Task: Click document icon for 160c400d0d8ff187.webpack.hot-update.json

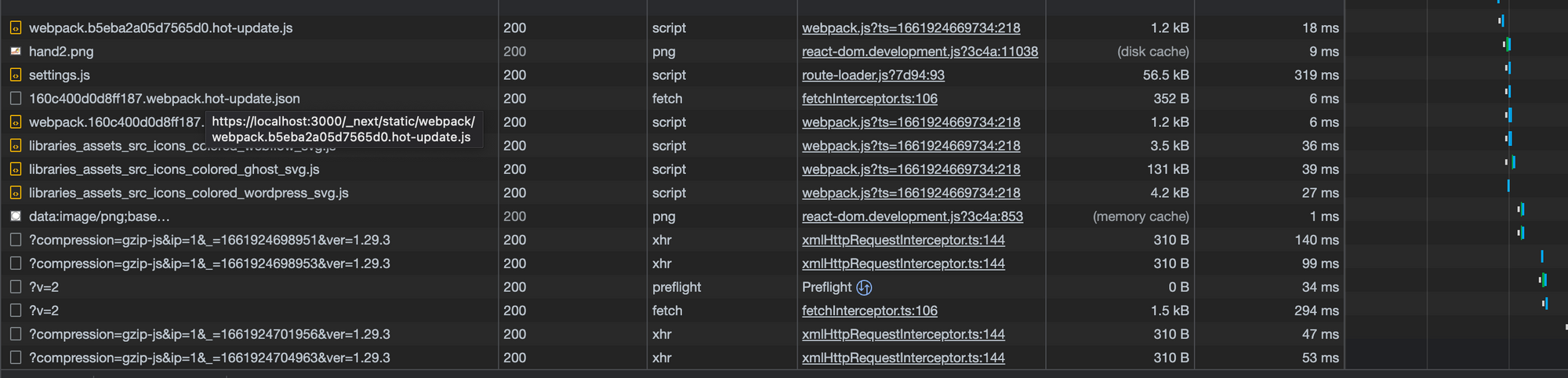Action: pos(15,99)
